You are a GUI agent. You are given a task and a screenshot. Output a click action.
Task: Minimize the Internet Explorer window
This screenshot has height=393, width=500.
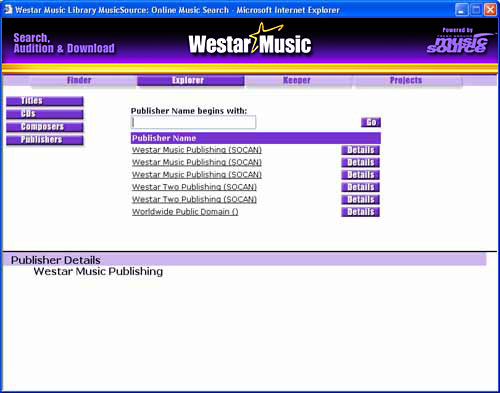461,10
